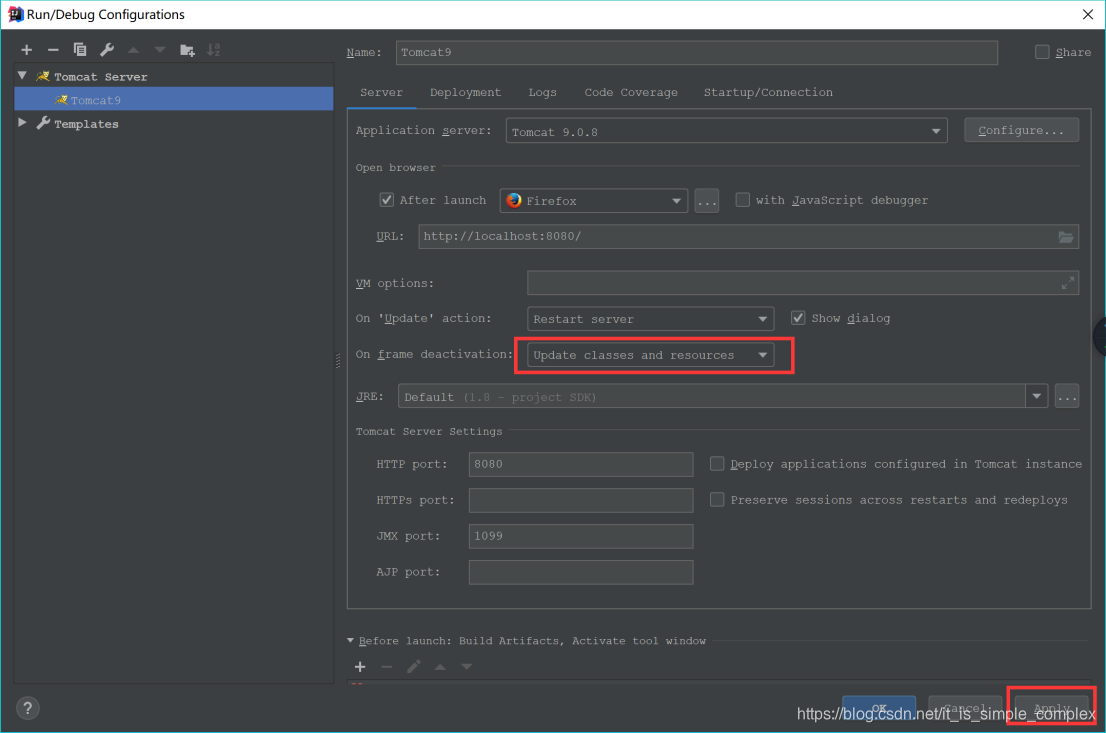This screenshot has width=1106, height=733.
Task: Click the VM options input field
Action: (803, 283)
